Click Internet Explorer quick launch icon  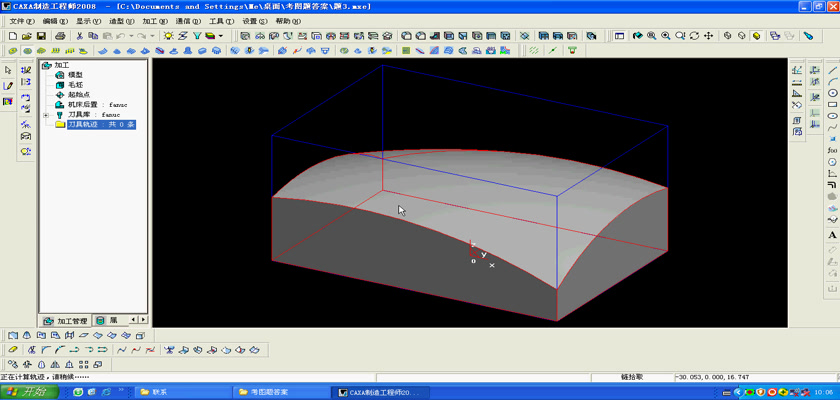click(106, 392)
